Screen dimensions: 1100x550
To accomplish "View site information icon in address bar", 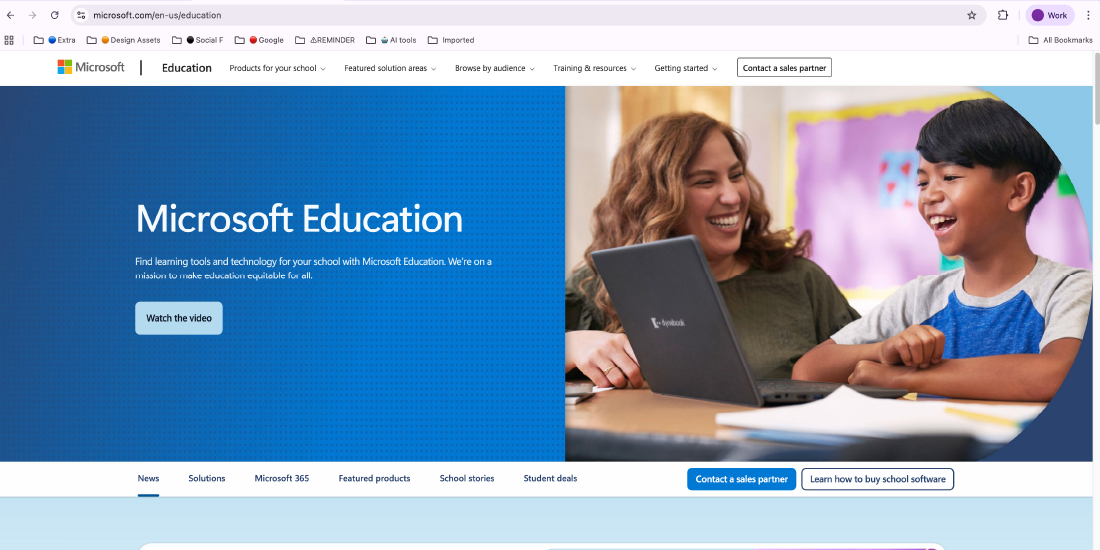I will point(82,15).
